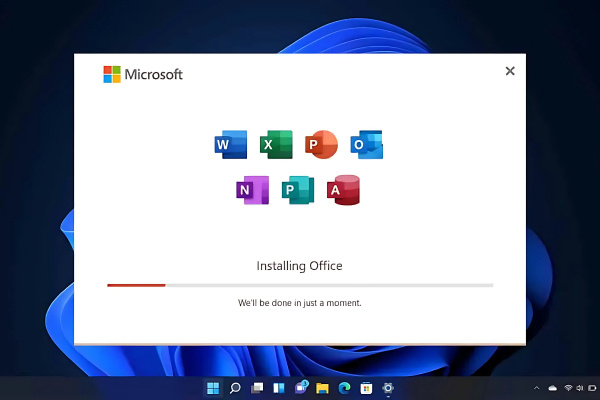Open Microsoft Store from the taskbar
Image resolution: width=600 pixels, height=400 pixels.
click(366, 388)
